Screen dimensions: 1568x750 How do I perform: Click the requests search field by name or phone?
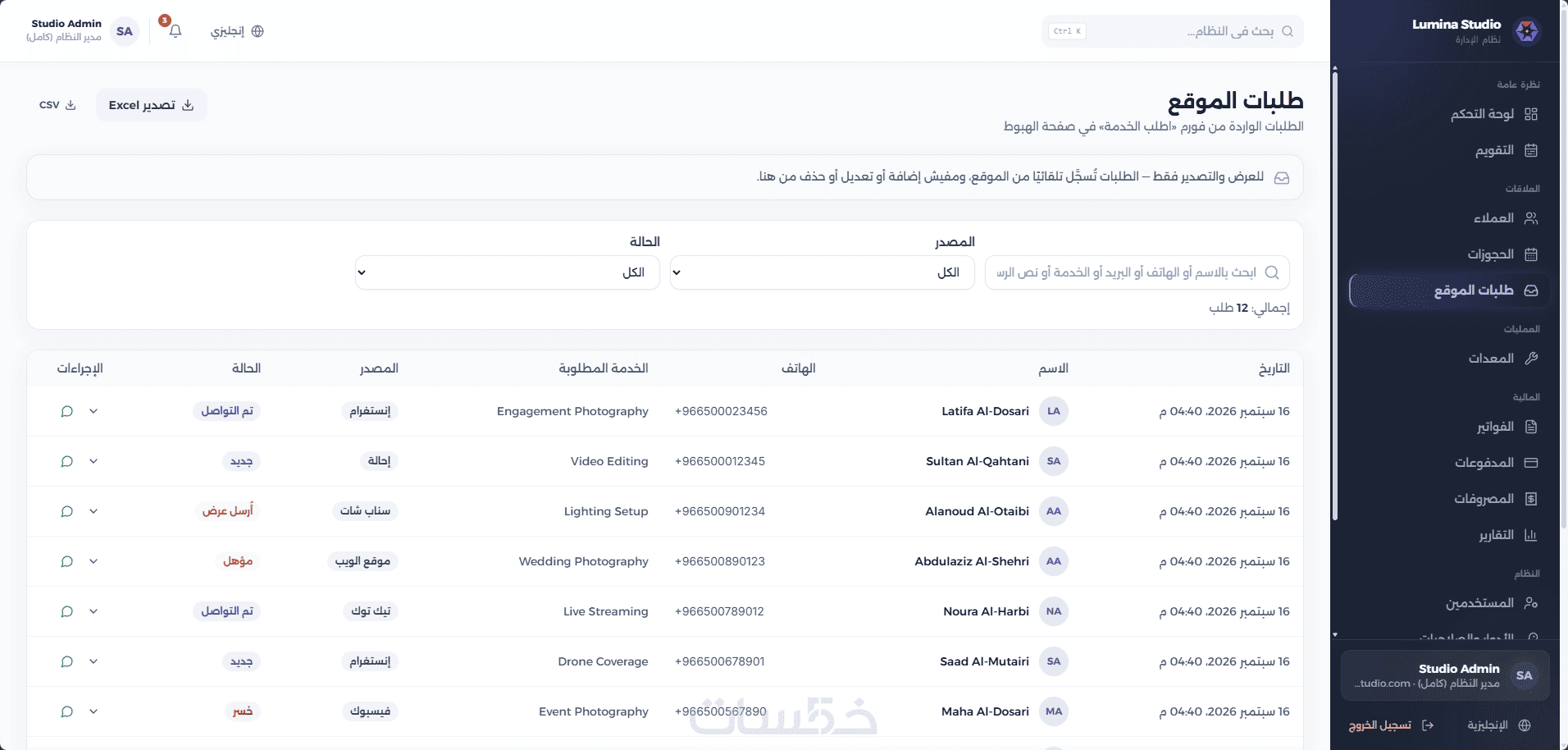click(x=1137, y=272)
